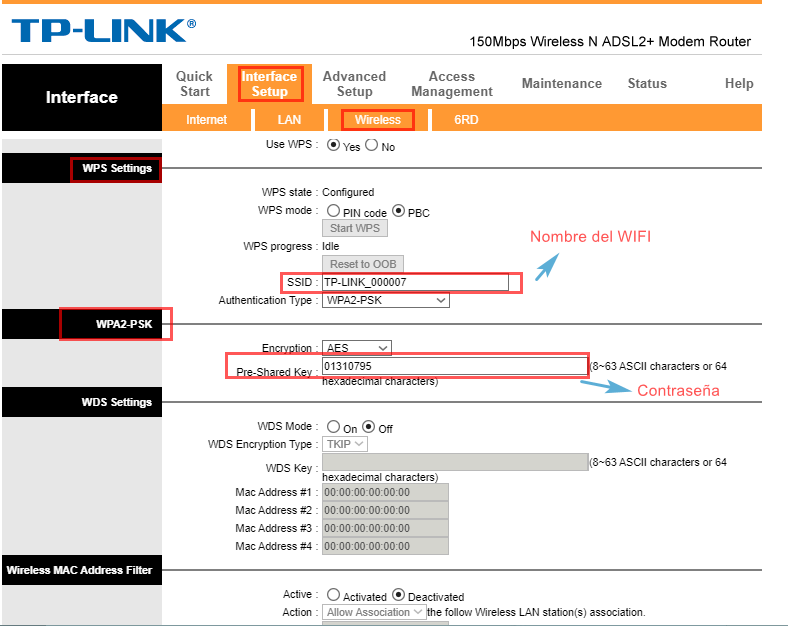Click the WPS Settings section header

tap(117, 168)
